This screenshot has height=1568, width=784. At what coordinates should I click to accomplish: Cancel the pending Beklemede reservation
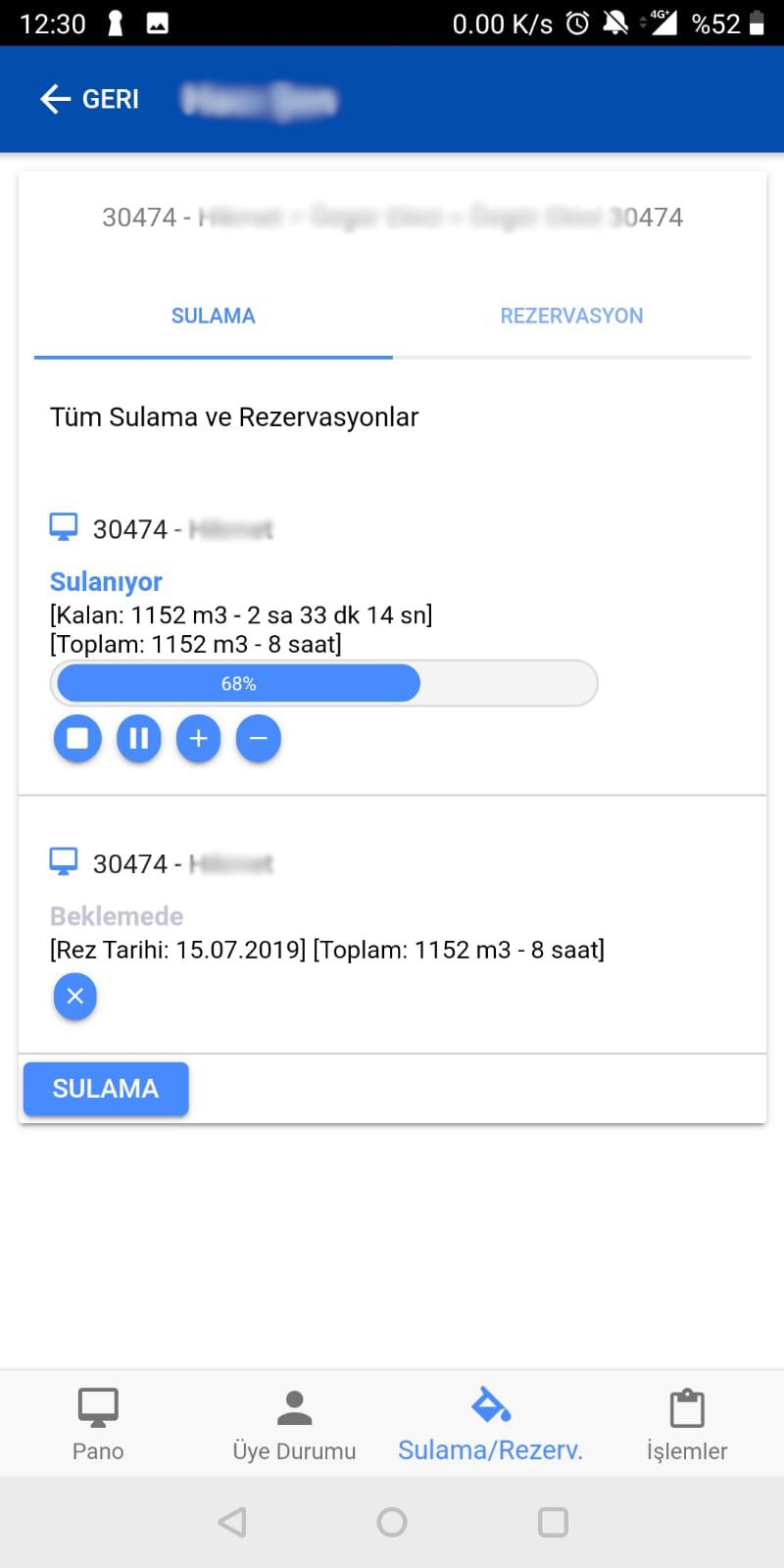75,997
